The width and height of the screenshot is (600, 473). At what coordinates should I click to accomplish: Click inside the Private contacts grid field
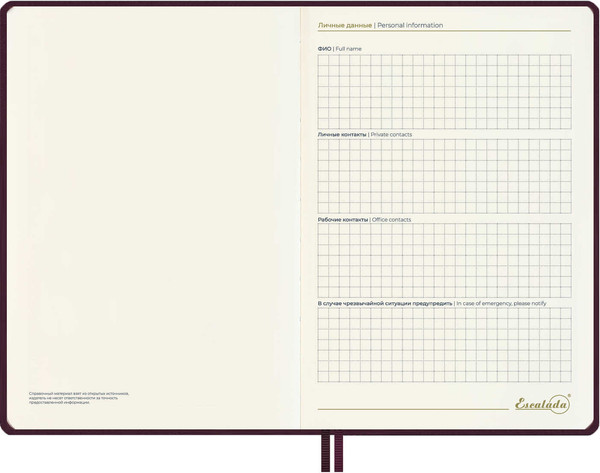[x=444, y=176]
